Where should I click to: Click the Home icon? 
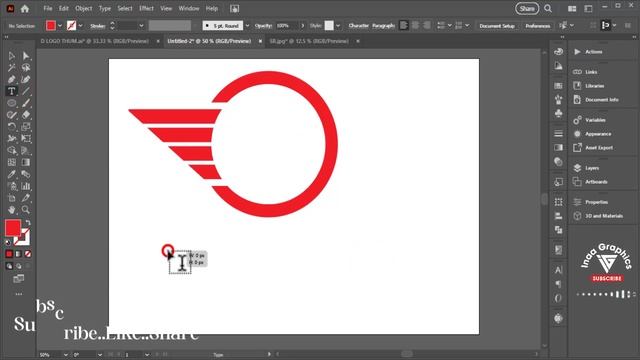25,9
